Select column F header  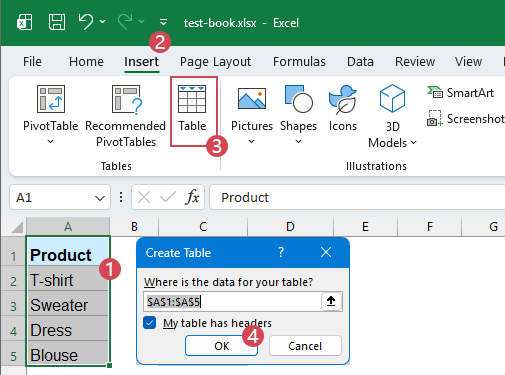click(430, 227)
